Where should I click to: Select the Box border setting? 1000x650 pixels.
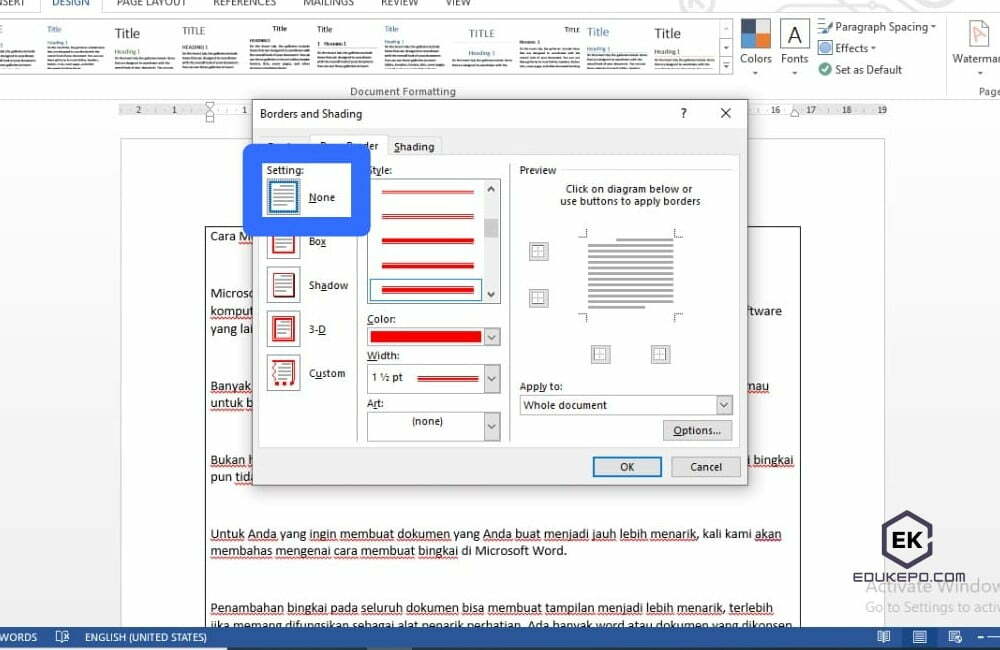[283, 243]
